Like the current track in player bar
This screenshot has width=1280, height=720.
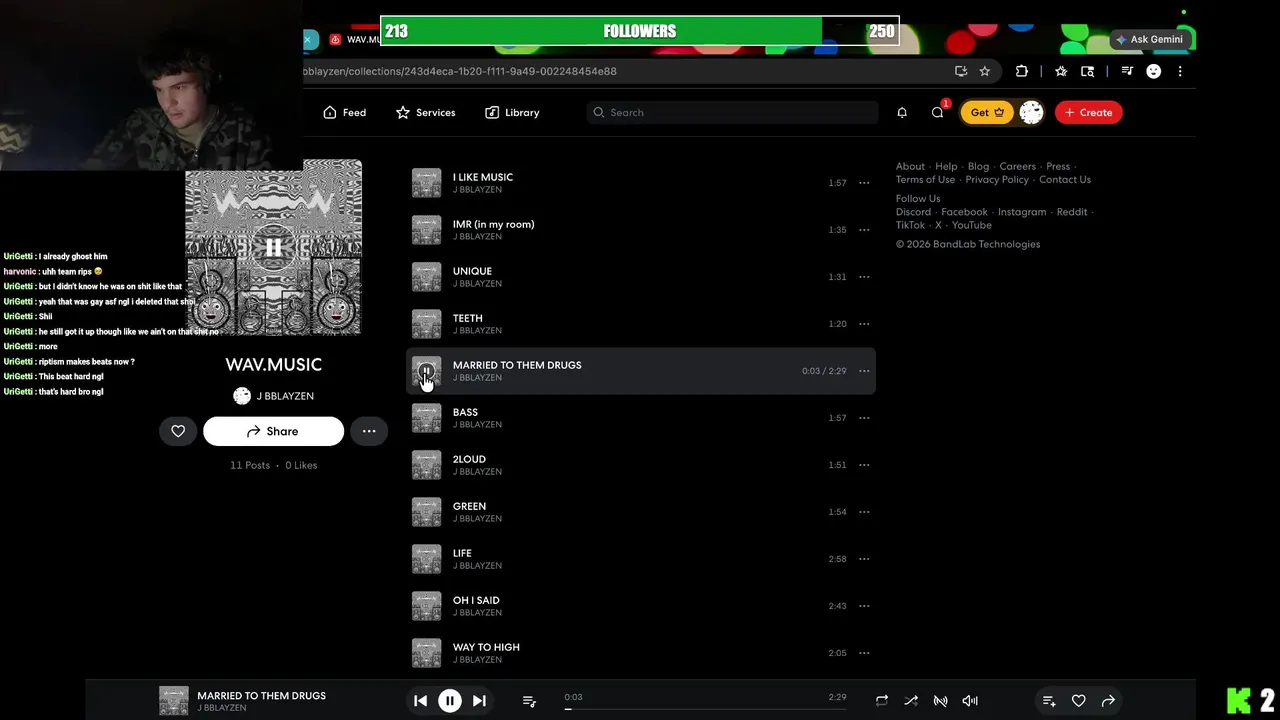coord(1078,701)
